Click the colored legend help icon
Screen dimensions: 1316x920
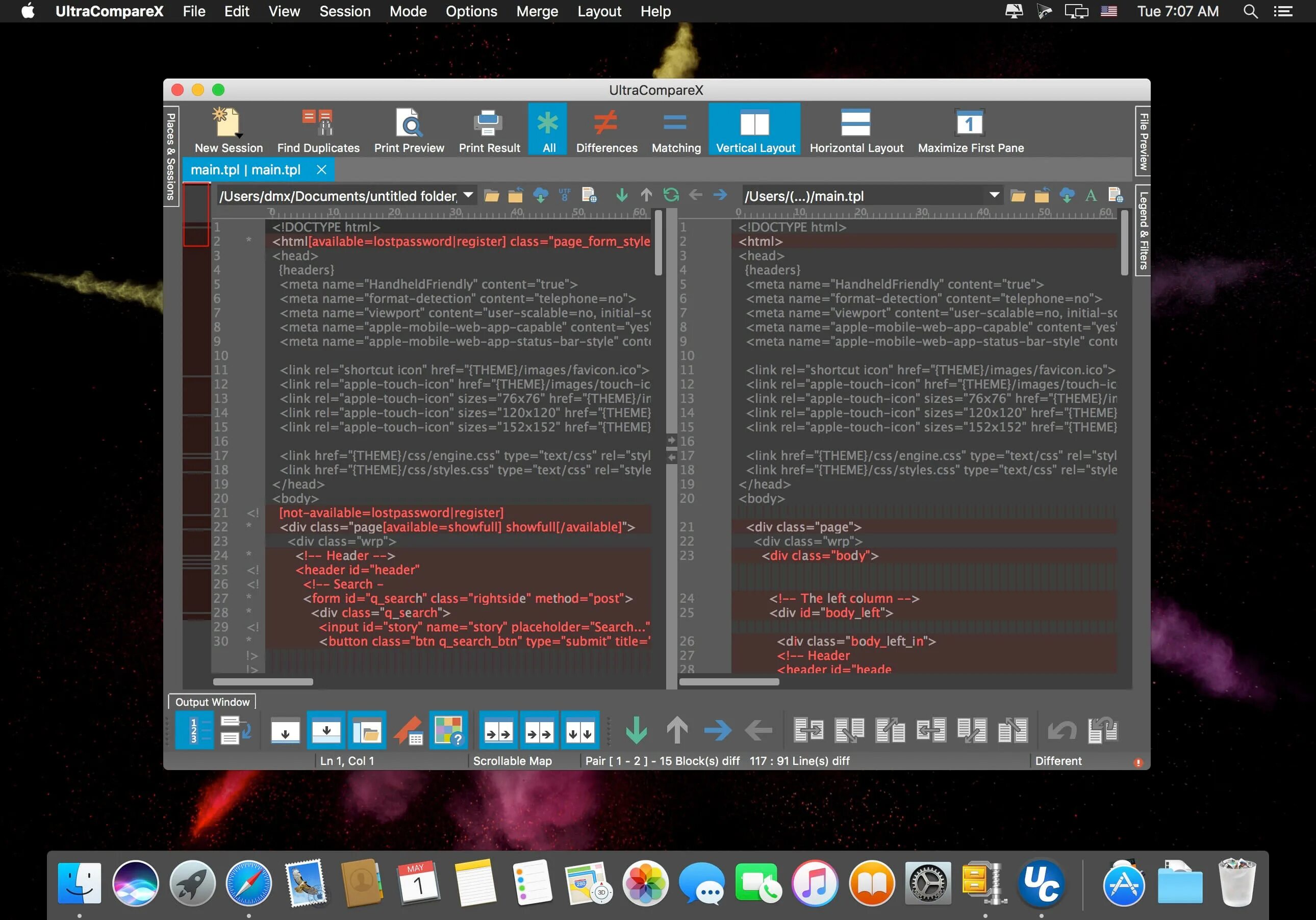[448, 730]
